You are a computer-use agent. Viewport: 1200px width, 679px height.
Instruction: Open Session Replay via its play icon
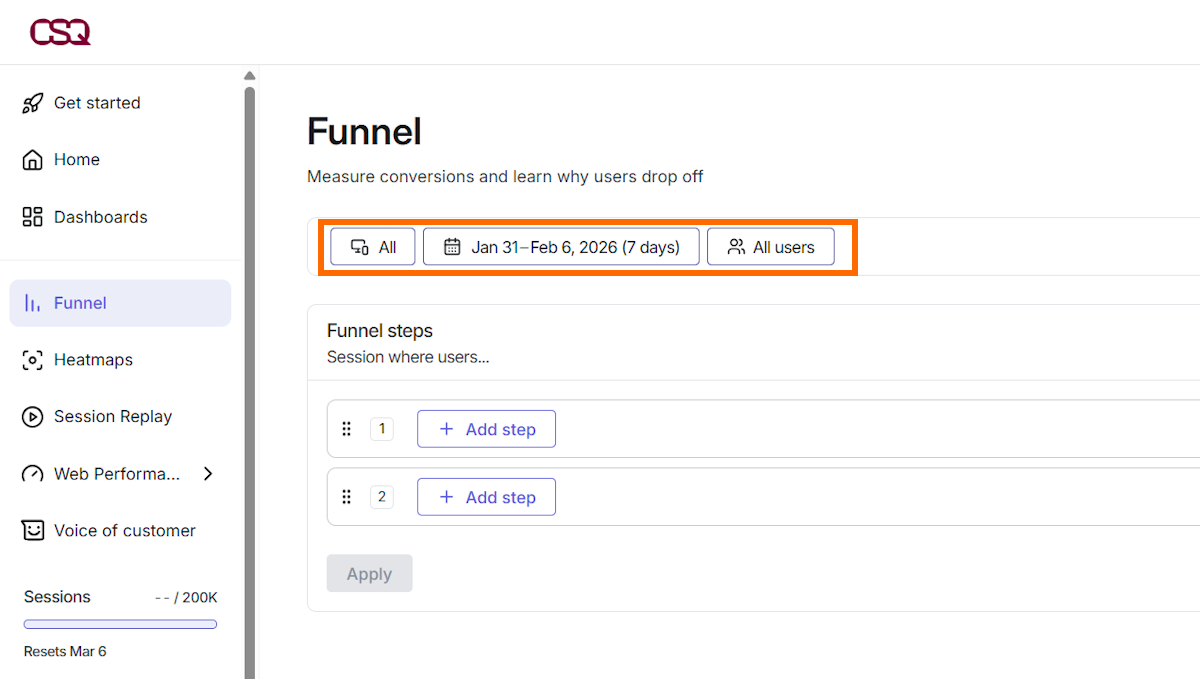(31, 416)
